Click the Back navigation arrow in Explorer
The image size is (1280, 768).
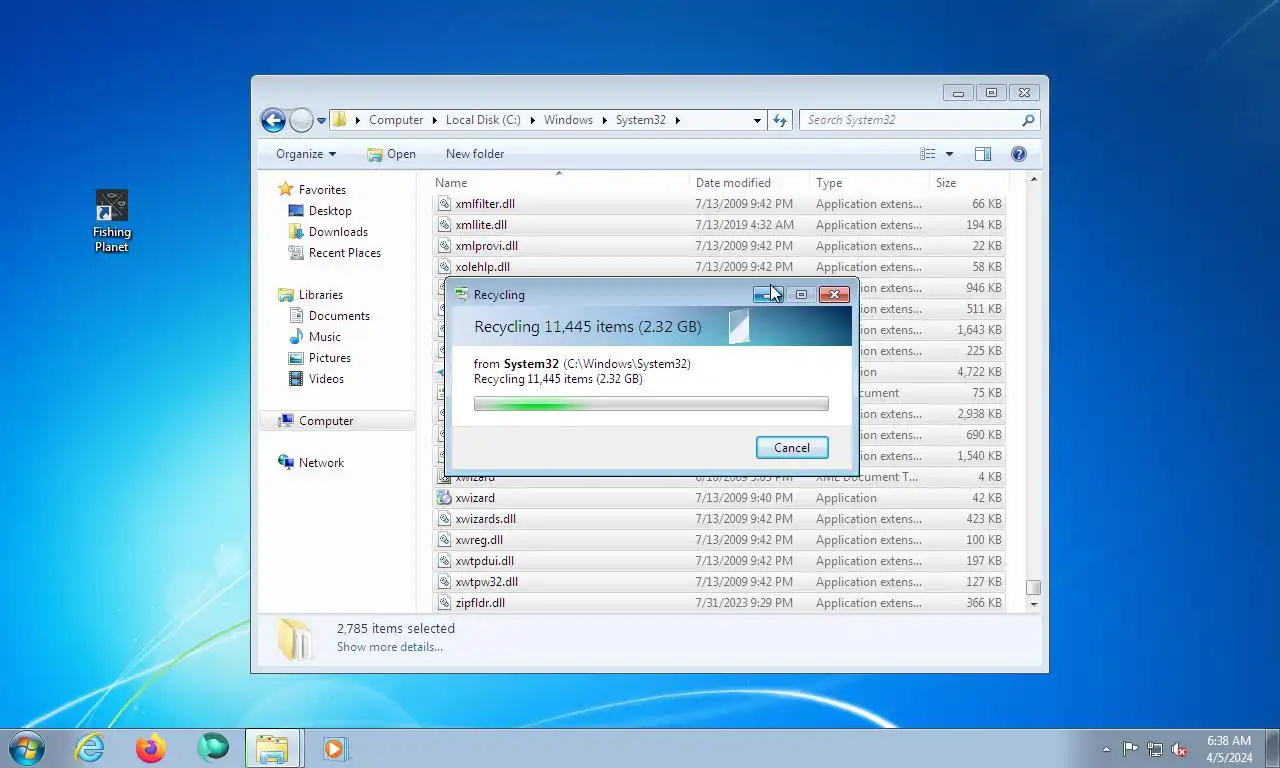[273, 120]
